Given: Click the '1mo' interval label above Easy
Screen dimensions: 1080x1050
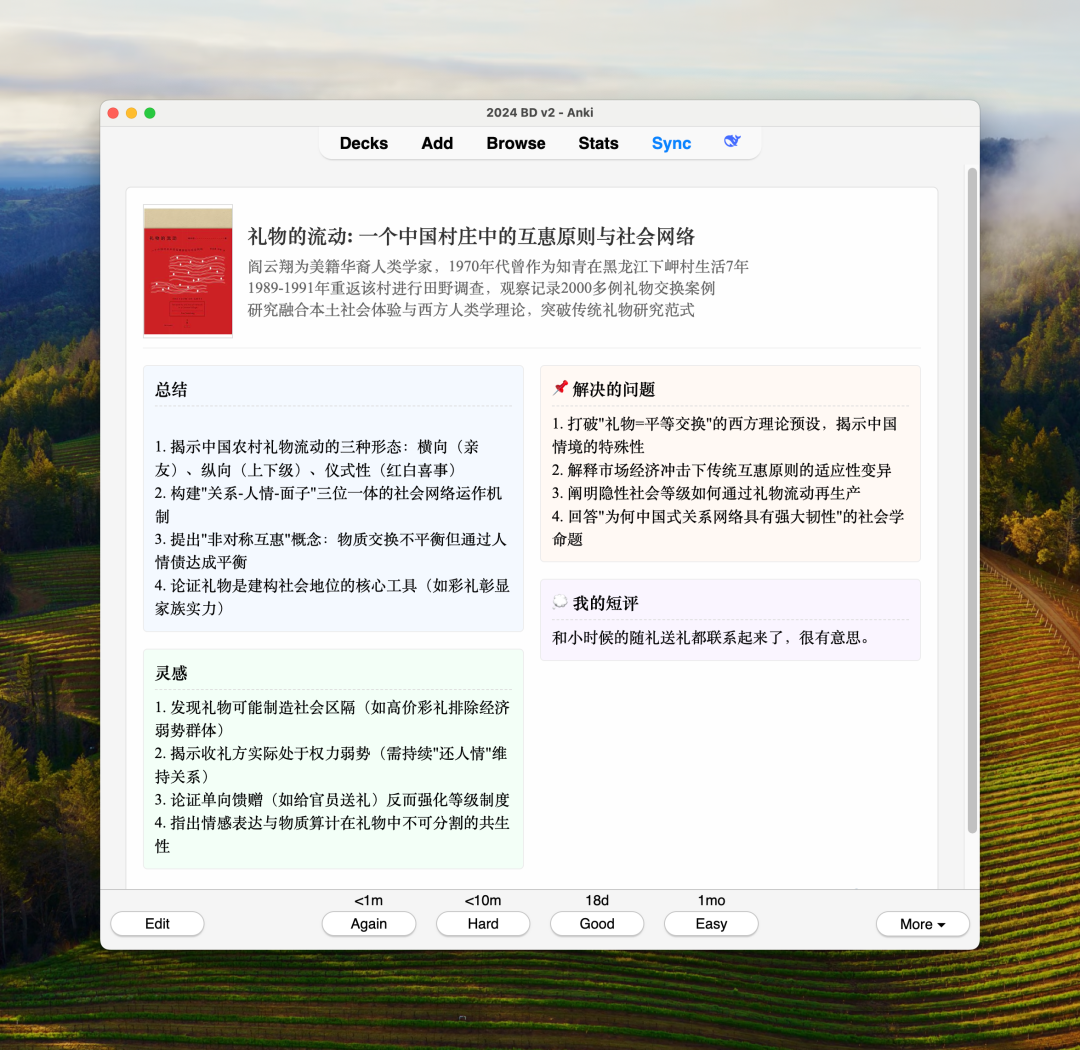Looking at the screenshot, I should coord(712,900).
